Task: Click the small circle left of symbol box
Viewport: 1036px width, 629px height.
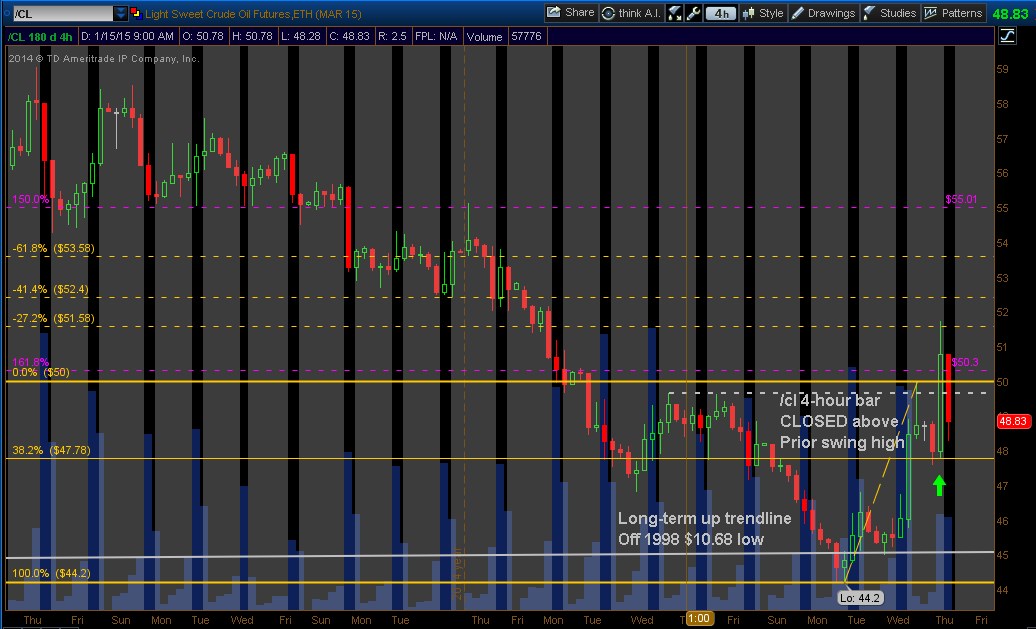Action: 7,13
